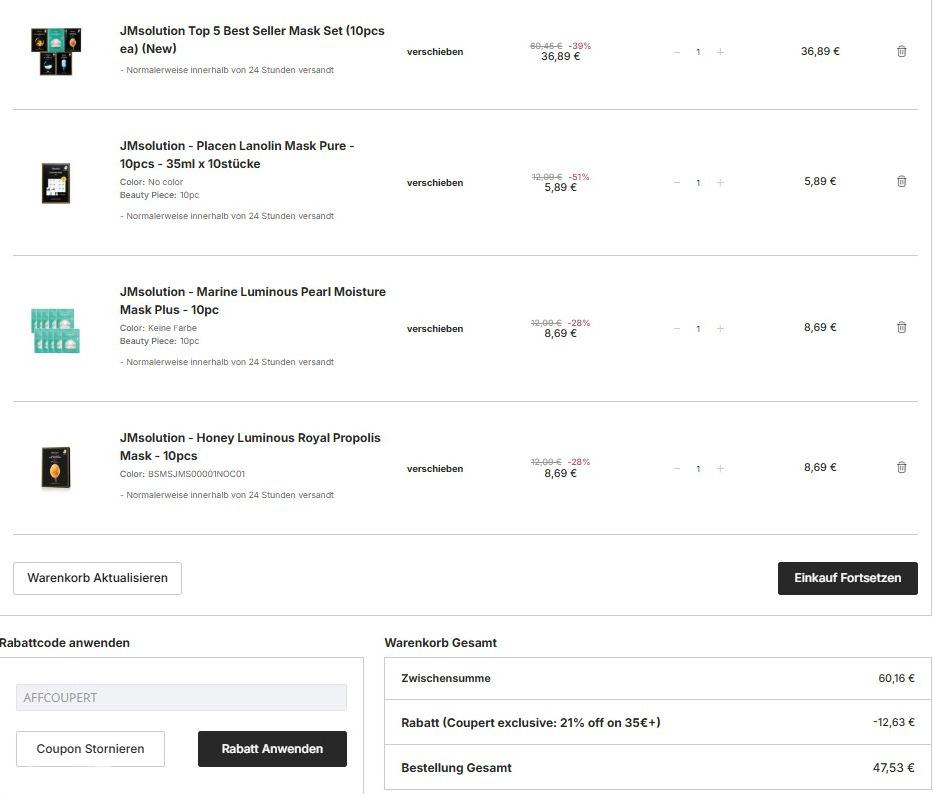934x794 pixels.
Task: Delete Marine Luminous Pearl Moisture Mask item
Action: click(901, 327)
